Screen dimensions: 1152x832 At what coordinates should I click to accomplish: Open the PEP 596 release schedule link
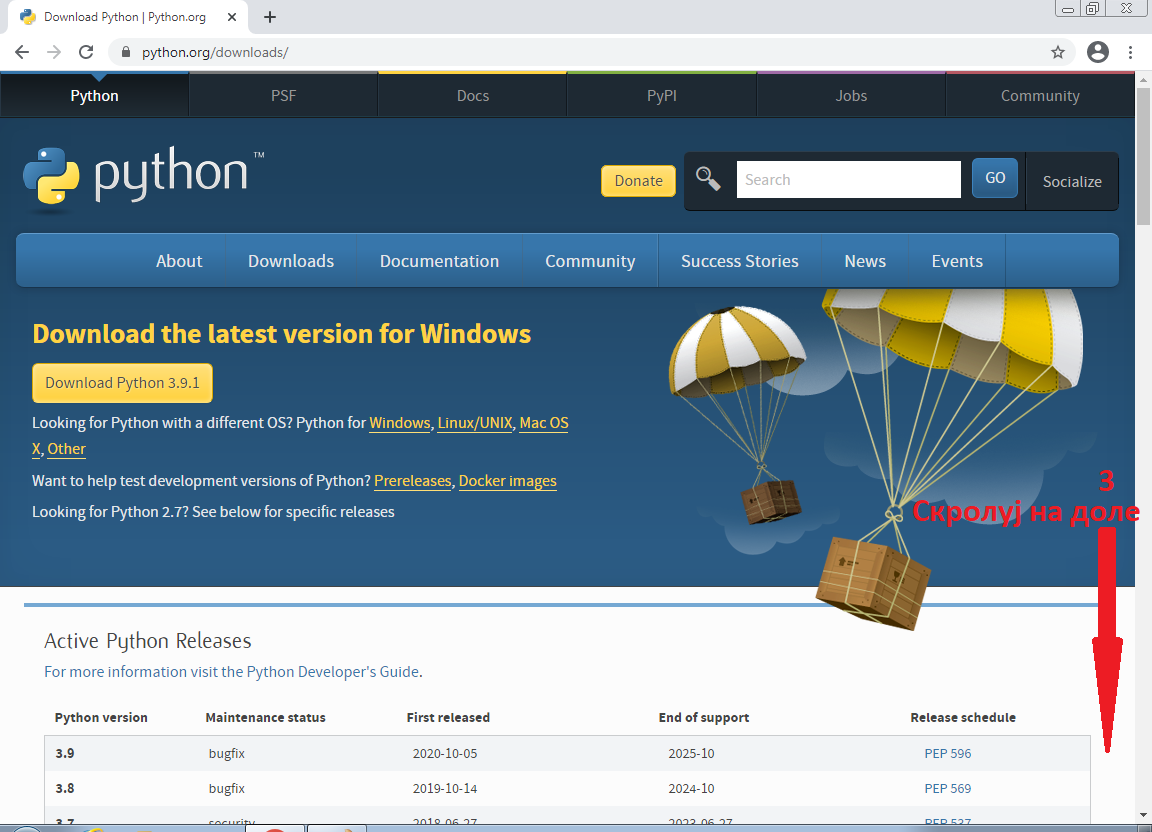(947, 754)
